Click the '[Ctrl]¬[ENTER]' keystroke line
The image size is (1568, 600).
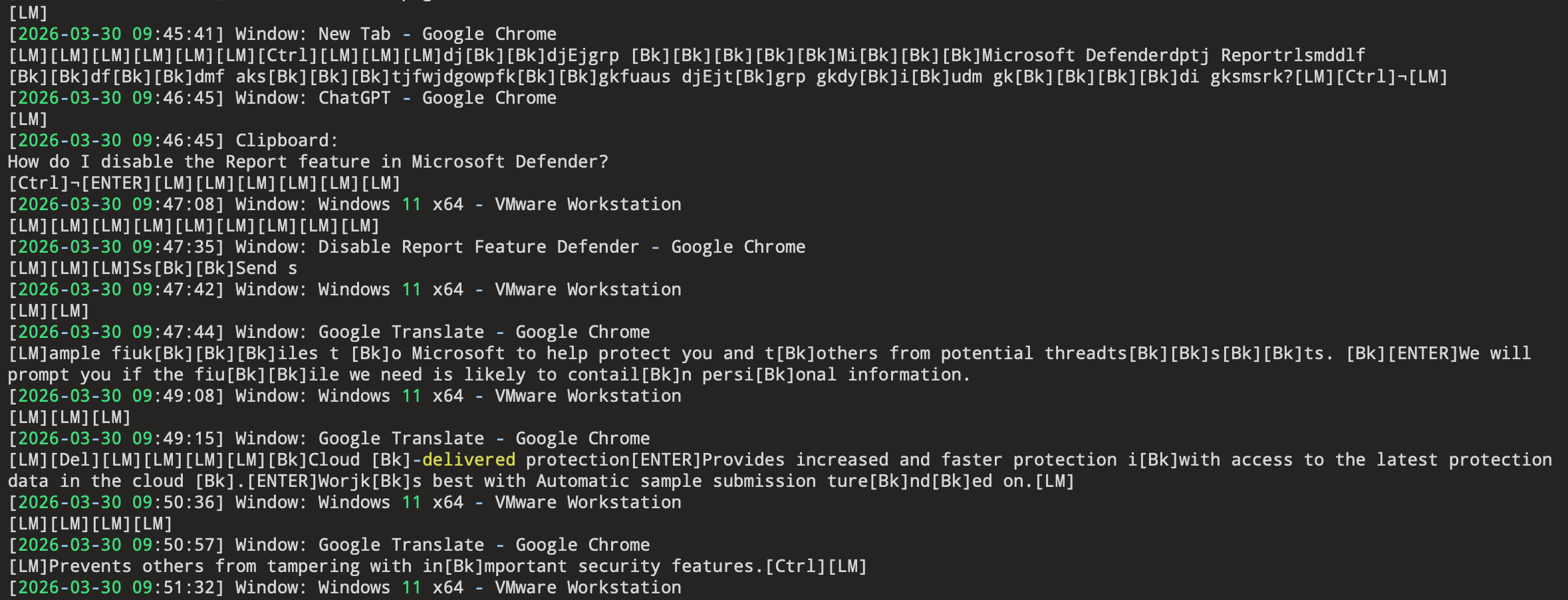[x=204, y=183]
